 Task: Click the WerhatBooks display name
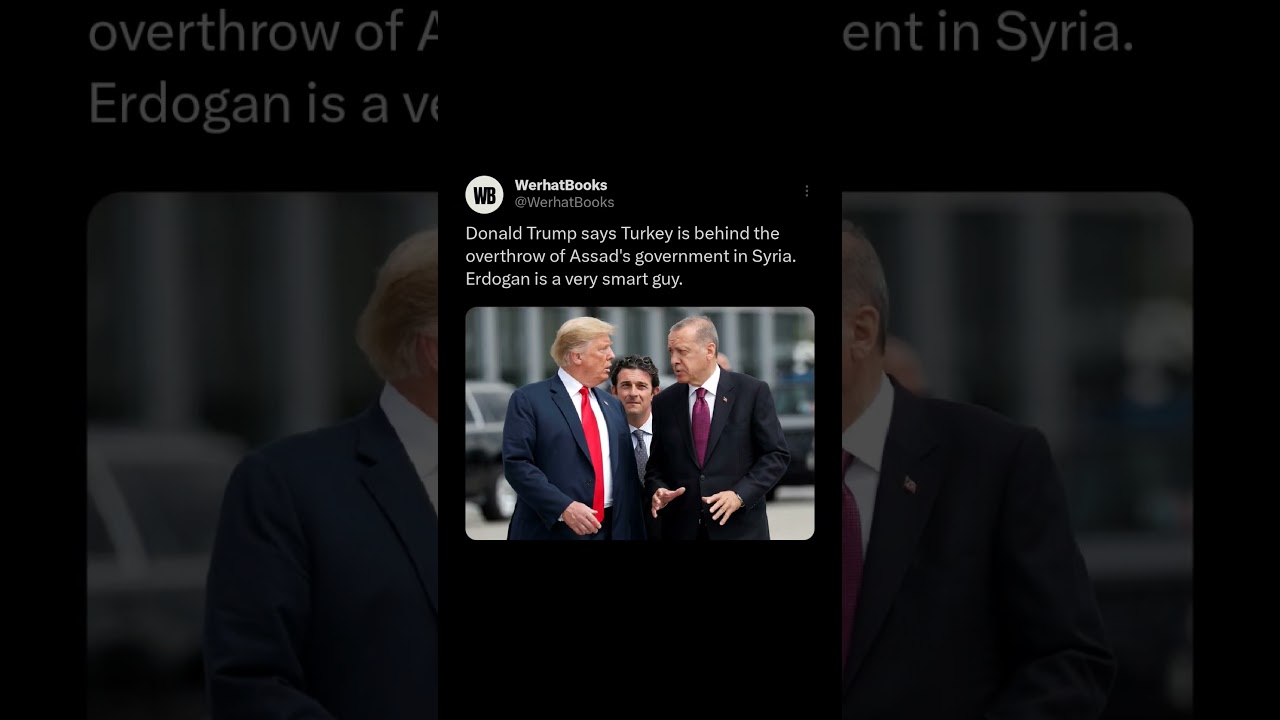[561, 185]
